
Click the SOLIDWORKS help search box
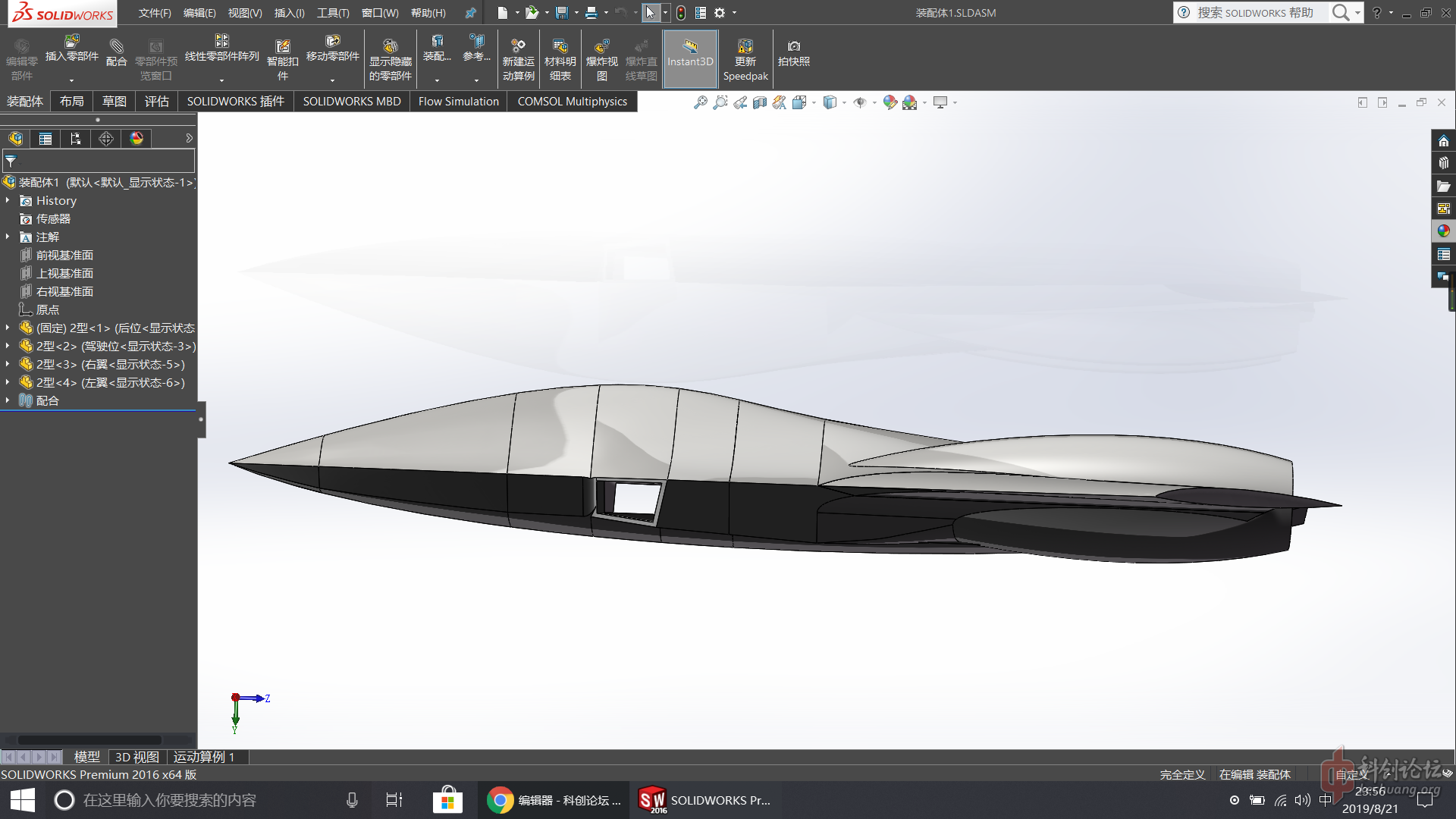tap(1254, 13)
